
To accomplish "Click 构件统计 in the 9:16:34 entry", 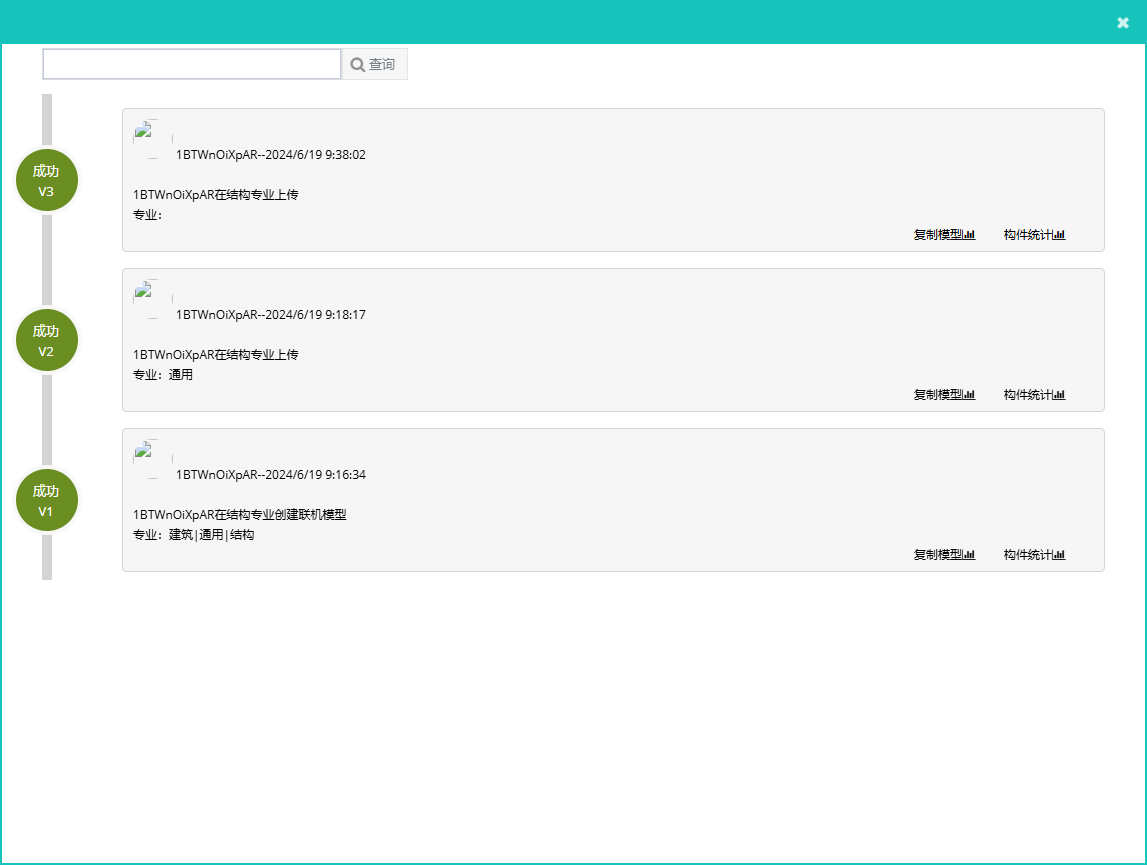I will tap(1034, 555).
